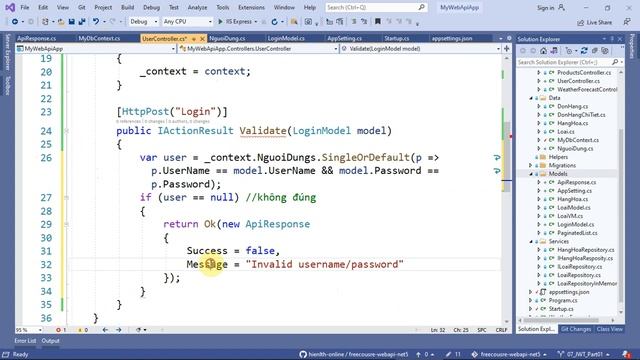Collapse the Data folder in Solution Explorer
640x360 pixels.
point(531,98)
